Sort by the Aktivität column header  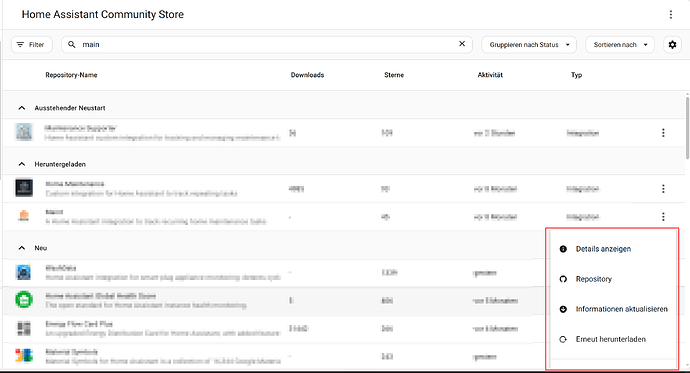click(x=490, y=75)
